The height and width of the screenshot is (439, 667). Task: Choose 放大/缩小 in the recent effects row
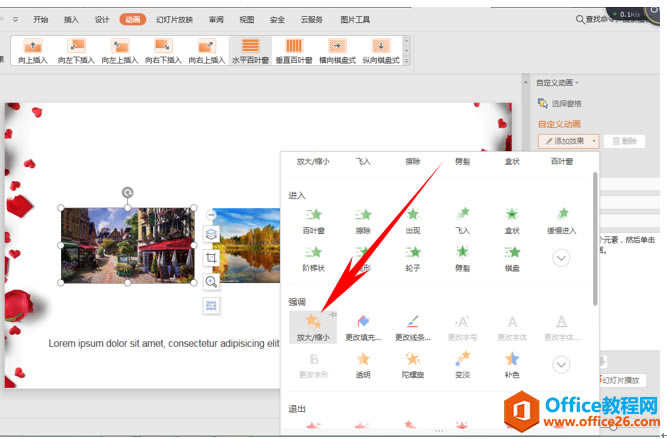click(x=313, y=162)
